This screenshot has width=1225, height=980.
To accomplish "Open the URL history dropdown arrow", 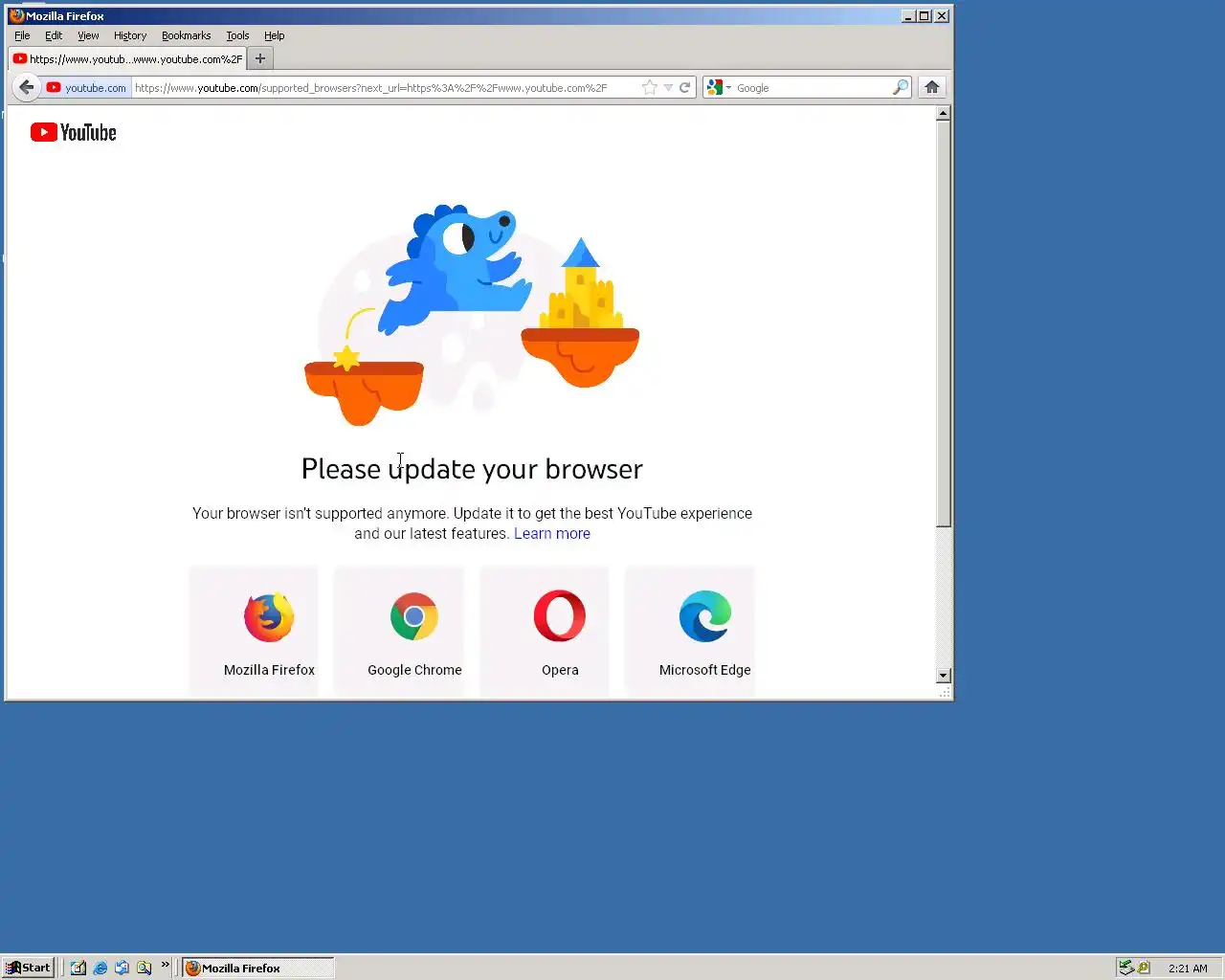I will [668, 88].
